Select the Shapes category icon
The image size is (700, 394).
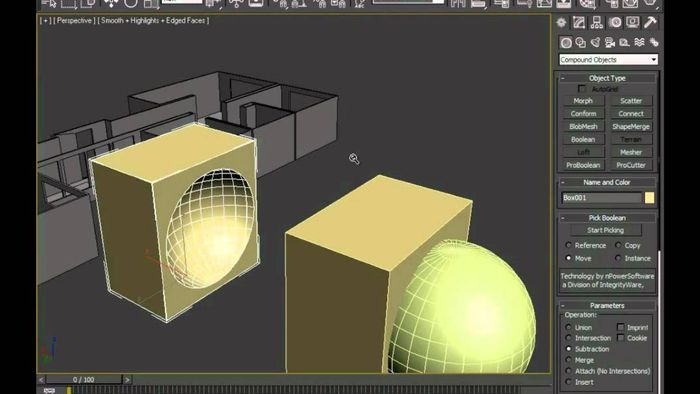[581, 42]
